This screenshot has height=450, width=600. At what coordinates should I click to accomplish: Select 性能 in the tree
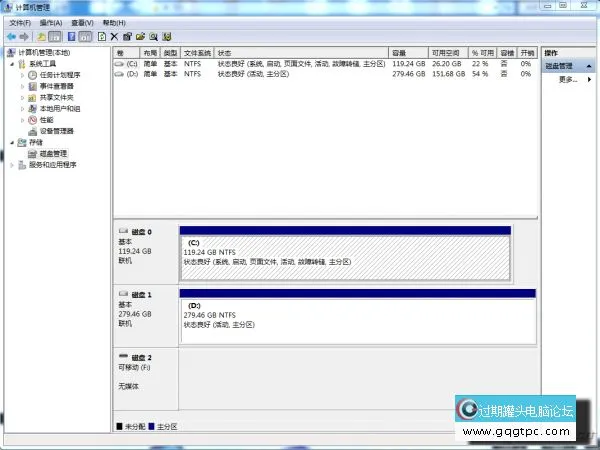click(47, 120)
